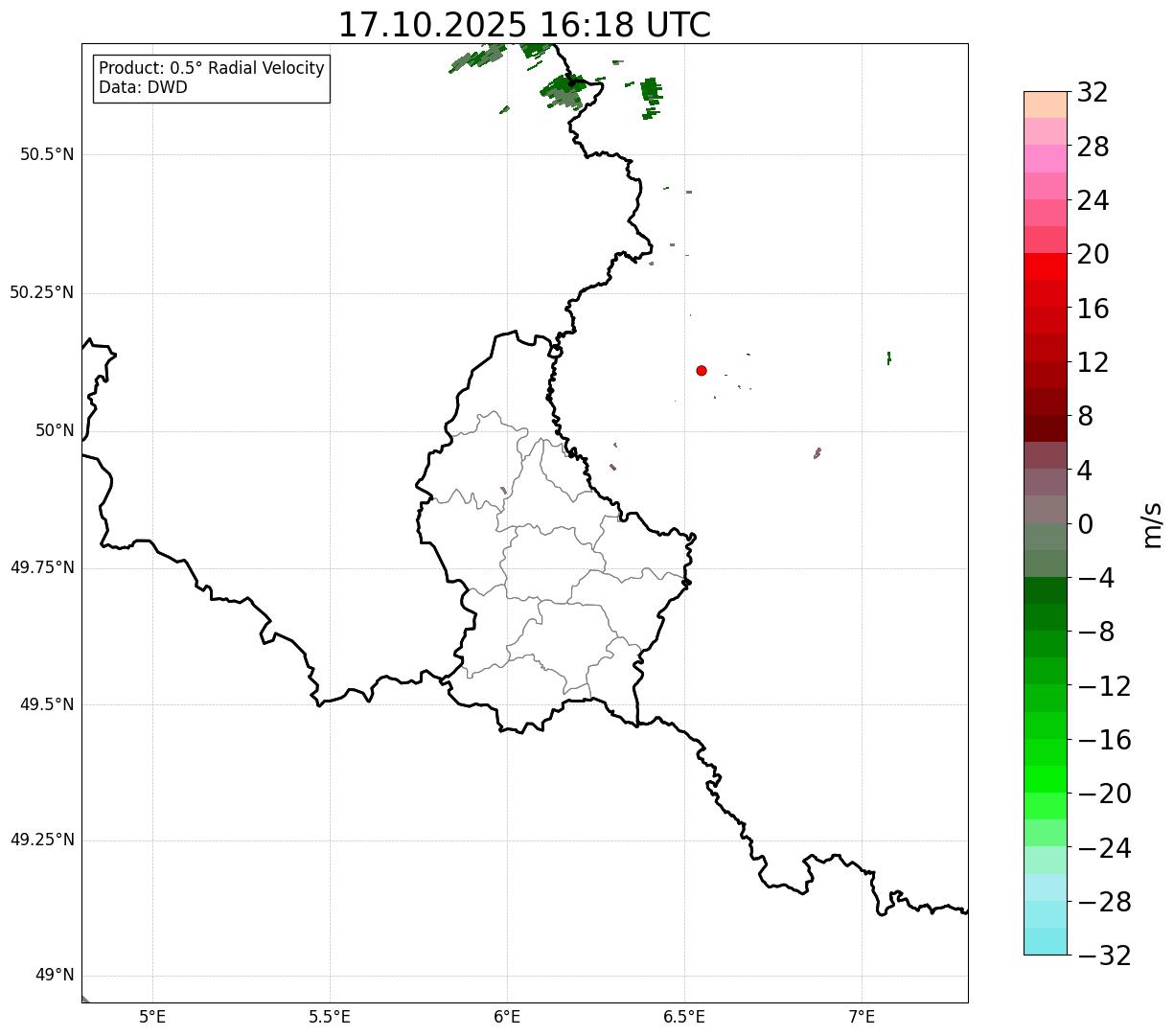The width and height of the screenshot is (1174, 1036).
Task: Click colorbar tick value 16
Action: coord(1093,309)
